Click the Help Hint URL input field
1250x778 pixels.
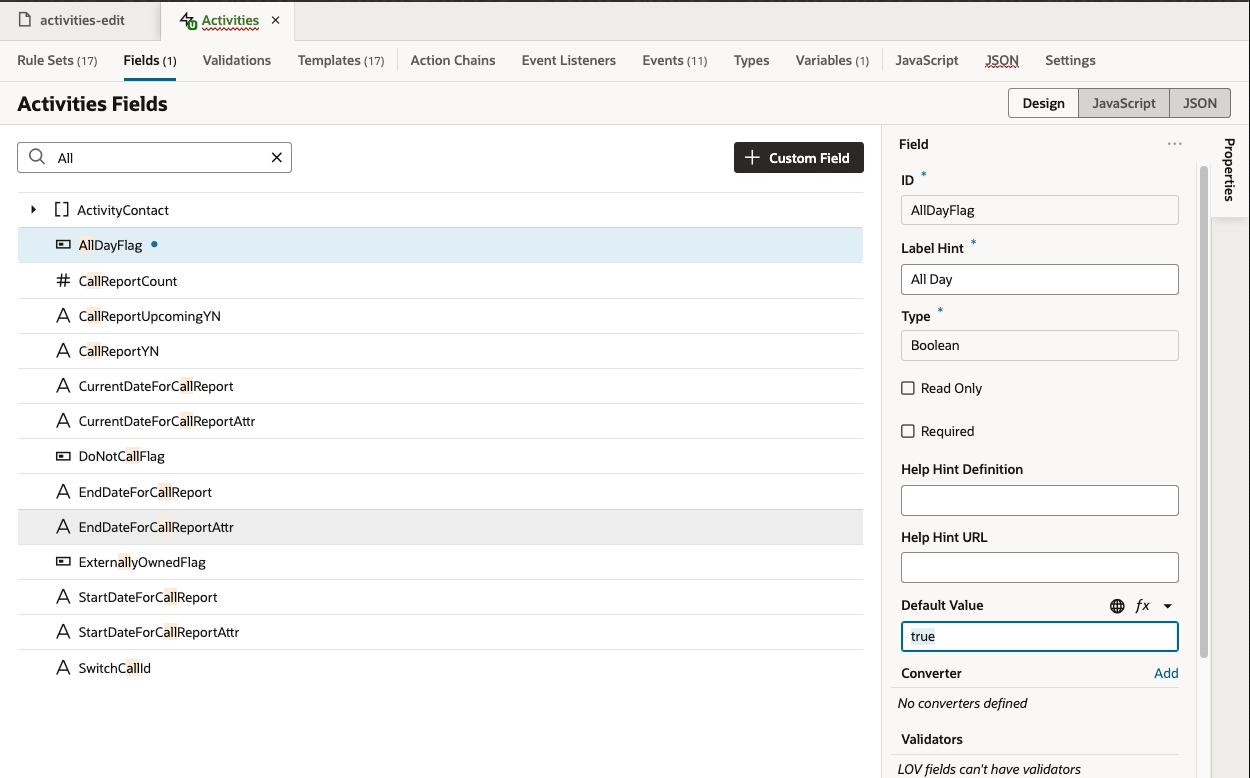(x=1039, y=567)
